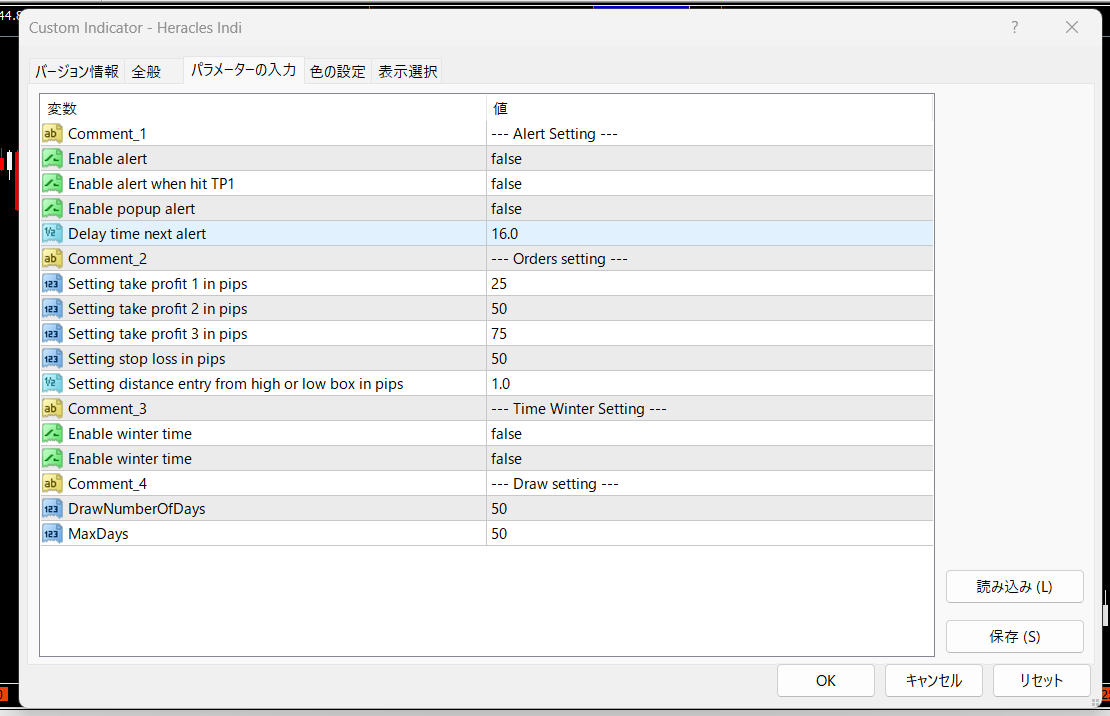Switch to the バージョン情報 tab
The width and height of the screenshot is (1110, 716).
point(77,72)
